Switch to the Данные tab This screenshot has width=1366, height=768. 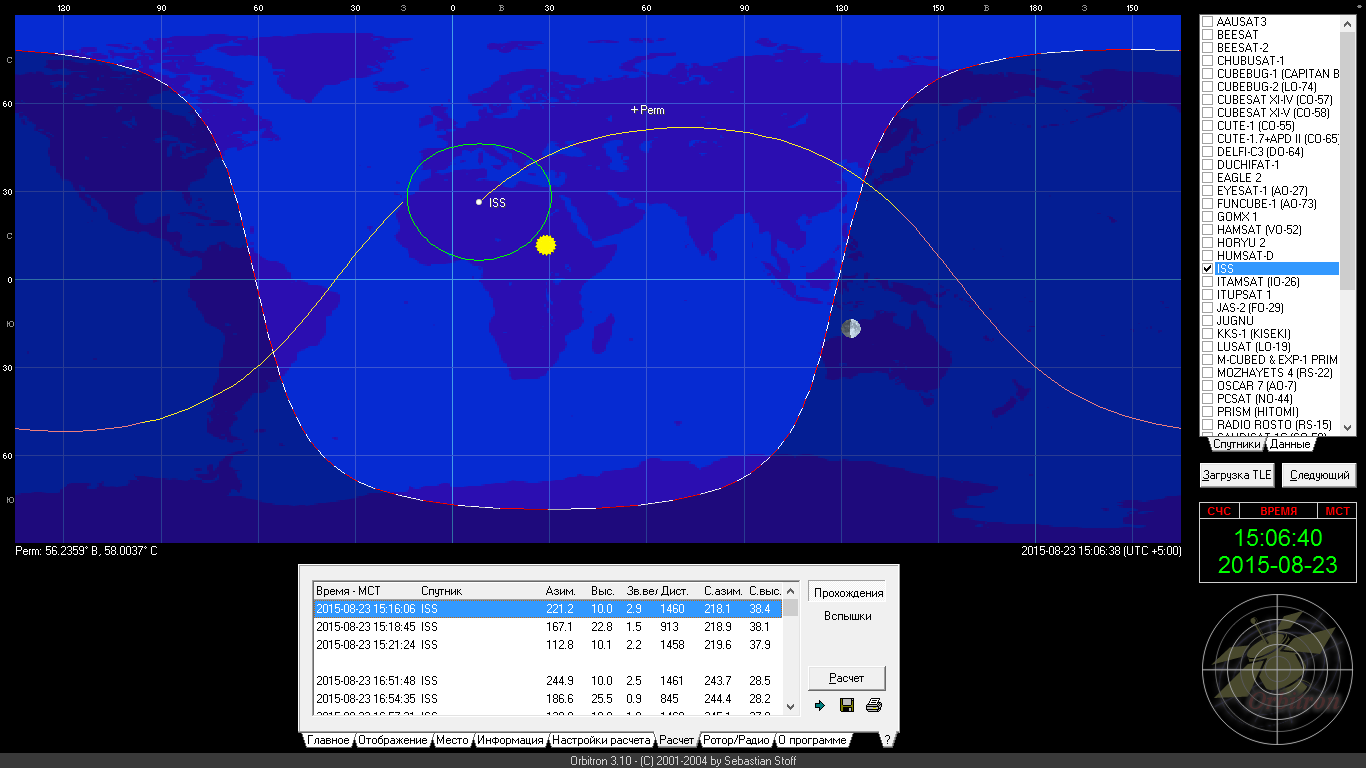click(1290, 444)
